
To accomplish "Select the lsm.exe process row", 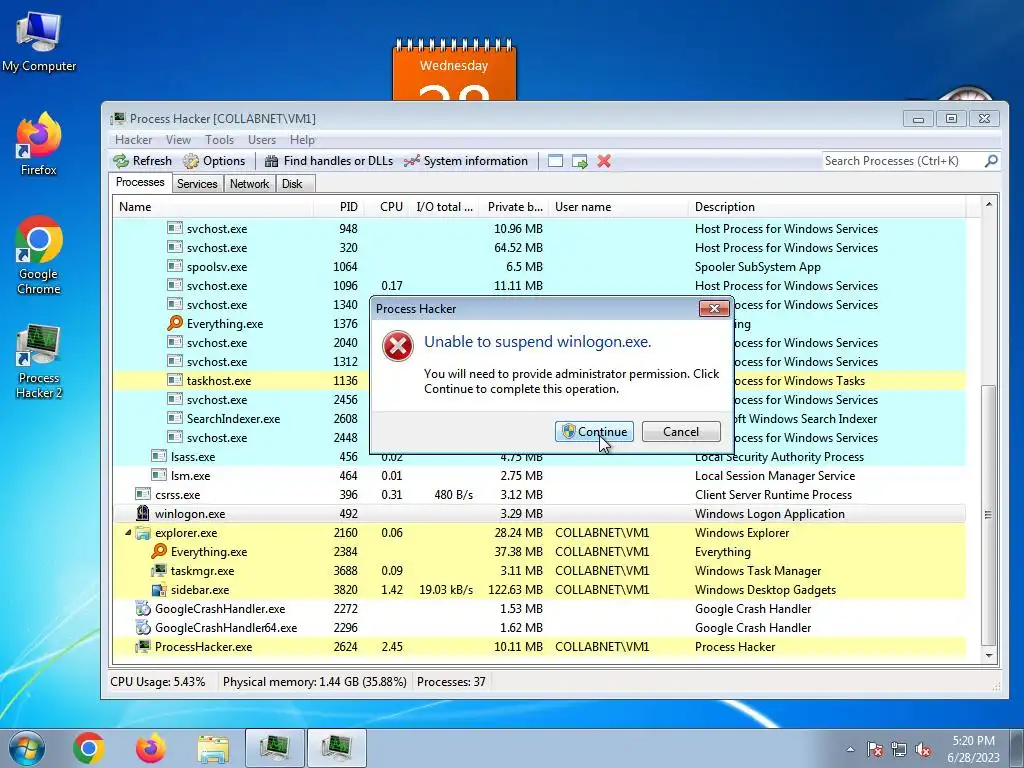I will click(539, 476).
